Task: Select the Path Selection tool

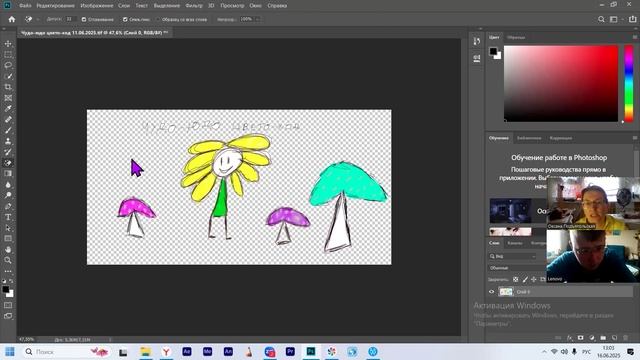Action: (8, 228)
